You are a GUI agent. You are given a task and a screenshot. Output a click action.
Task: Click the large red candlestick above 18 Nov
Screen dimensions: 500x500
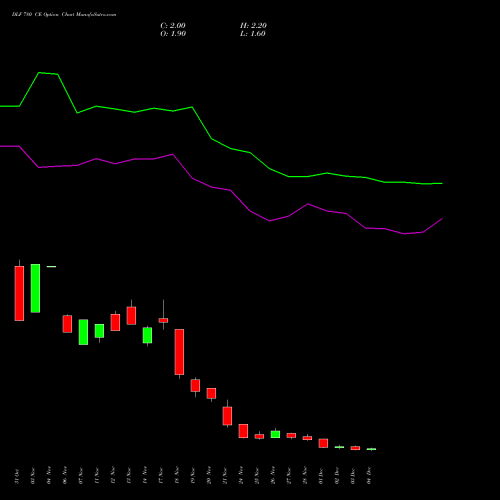tap(179, 352)
